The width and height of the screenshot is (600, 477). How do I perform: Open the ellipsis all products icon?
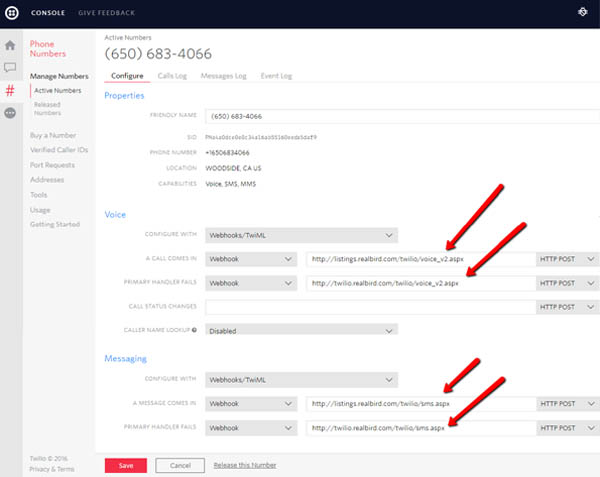click(x=10, y=114)
